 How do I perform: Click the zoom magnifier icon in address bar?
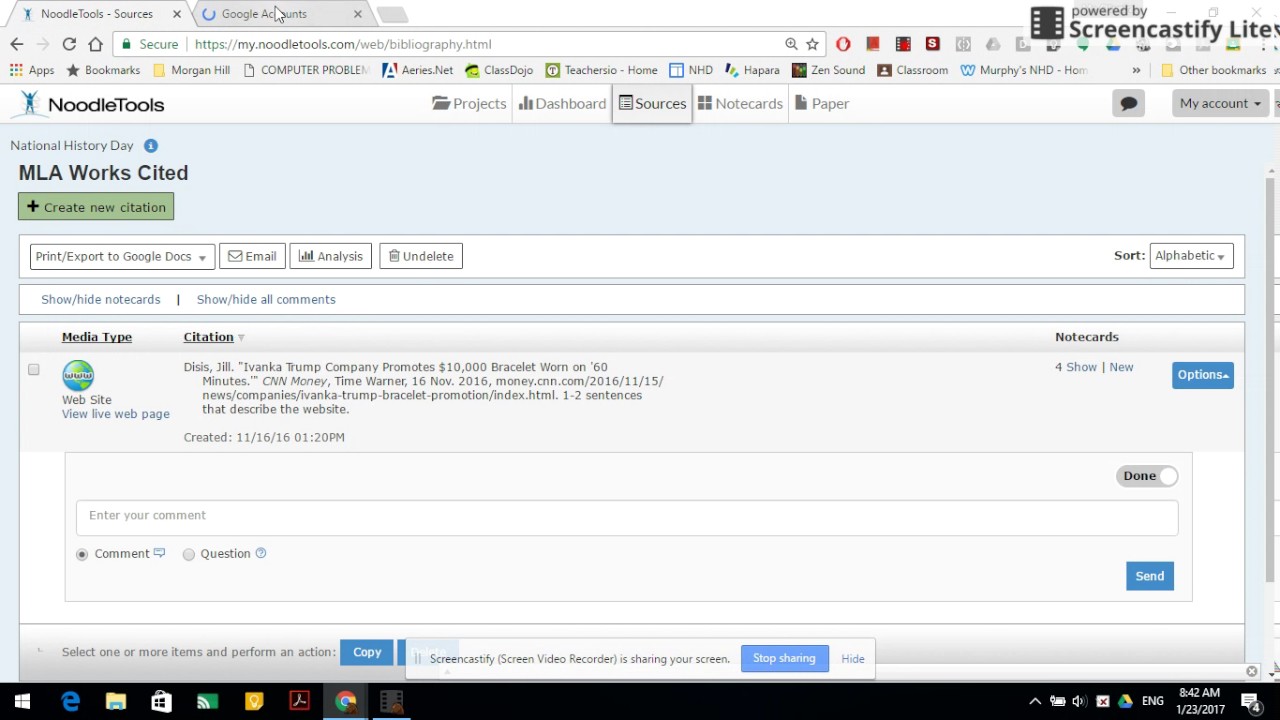click(791, 44)
